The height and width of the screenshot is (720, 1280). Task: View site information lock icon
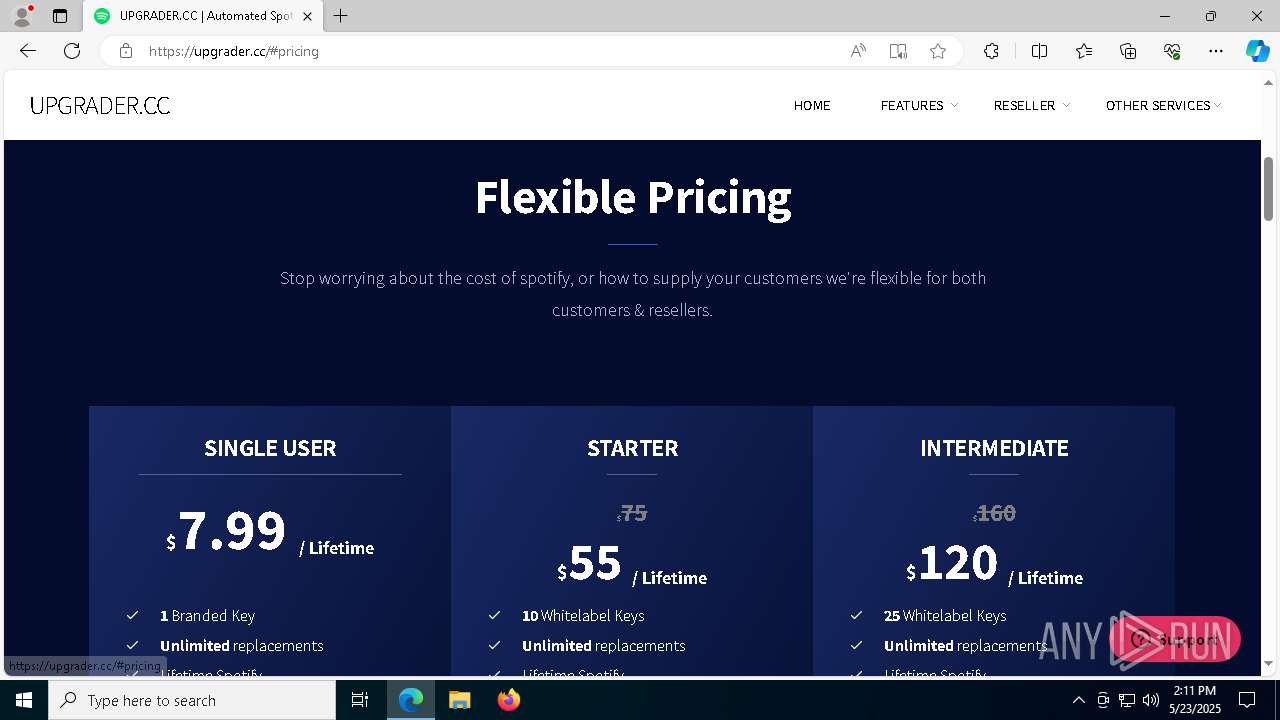126,51
